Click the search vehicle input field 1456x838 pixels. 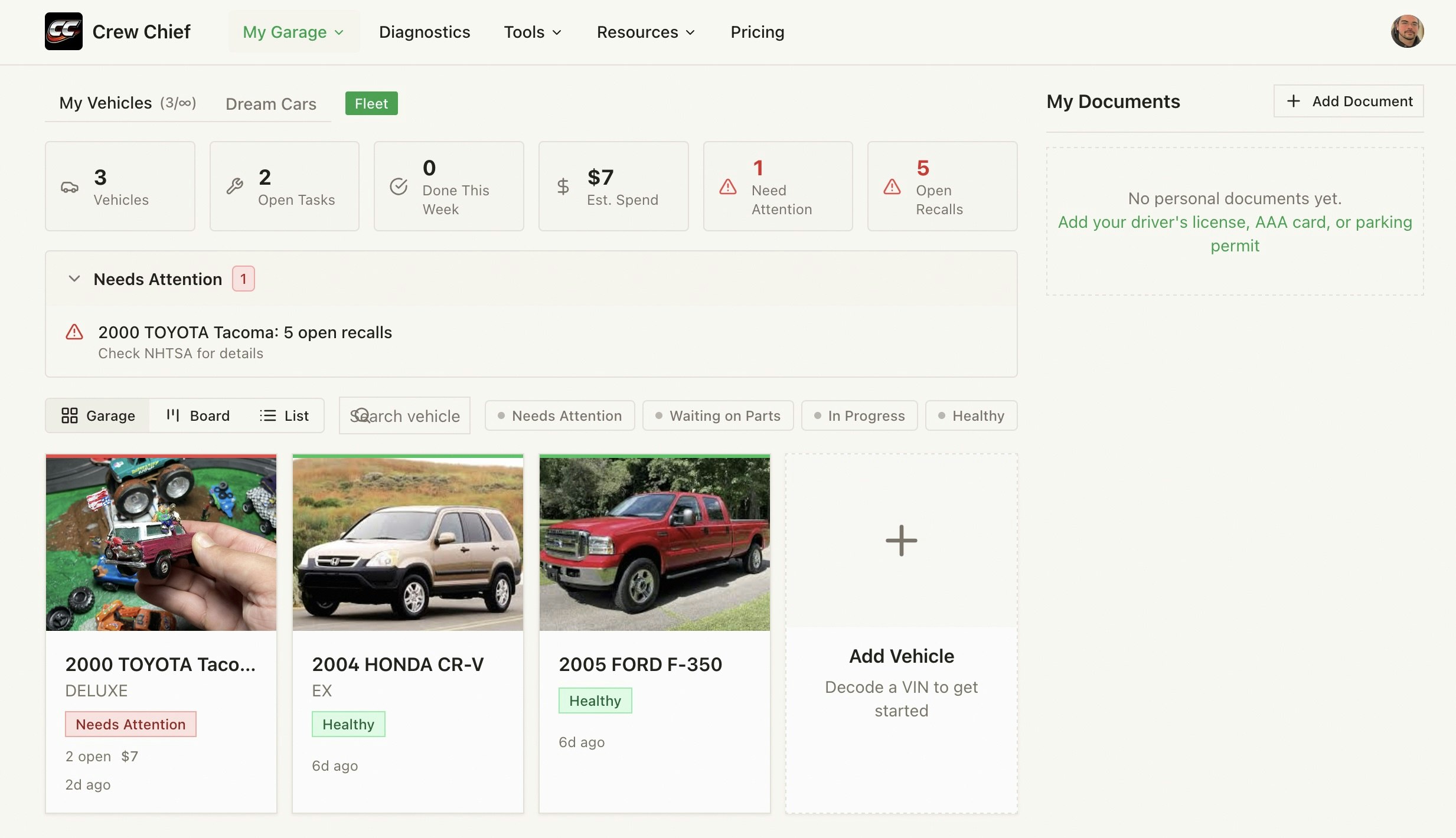404,415
